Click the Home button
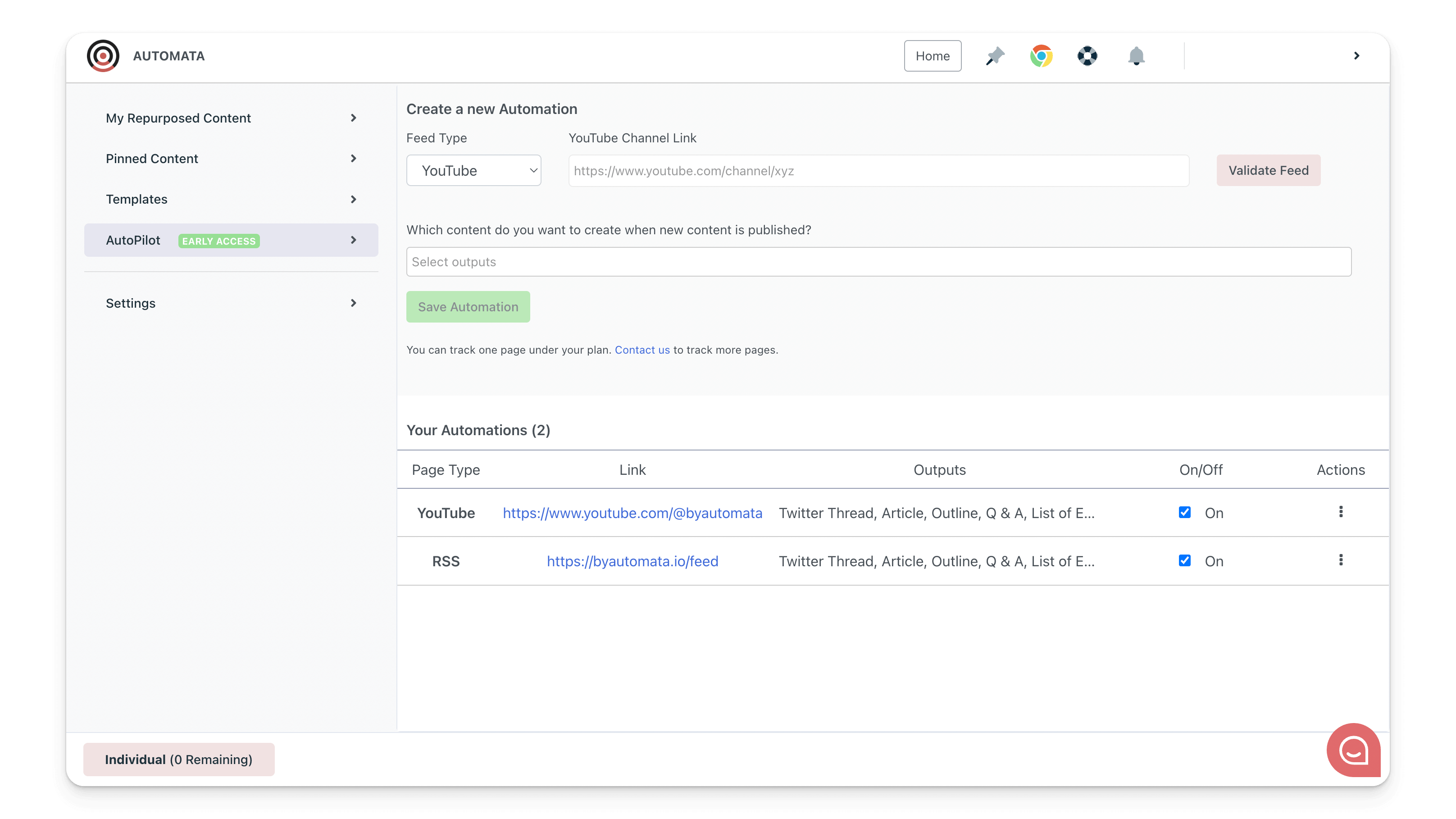Screen dimensions: 1456x819 click(933, 56)
